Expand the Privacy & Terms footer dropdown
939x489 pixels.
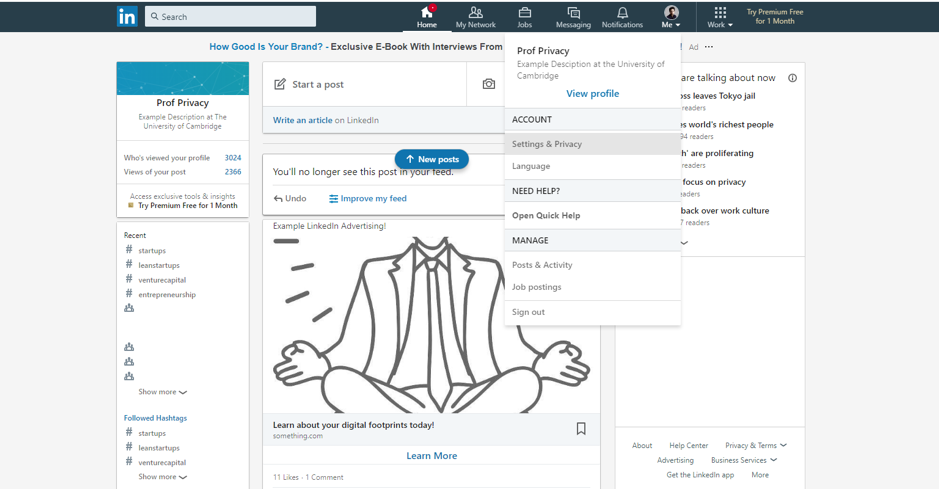(756, 445)
